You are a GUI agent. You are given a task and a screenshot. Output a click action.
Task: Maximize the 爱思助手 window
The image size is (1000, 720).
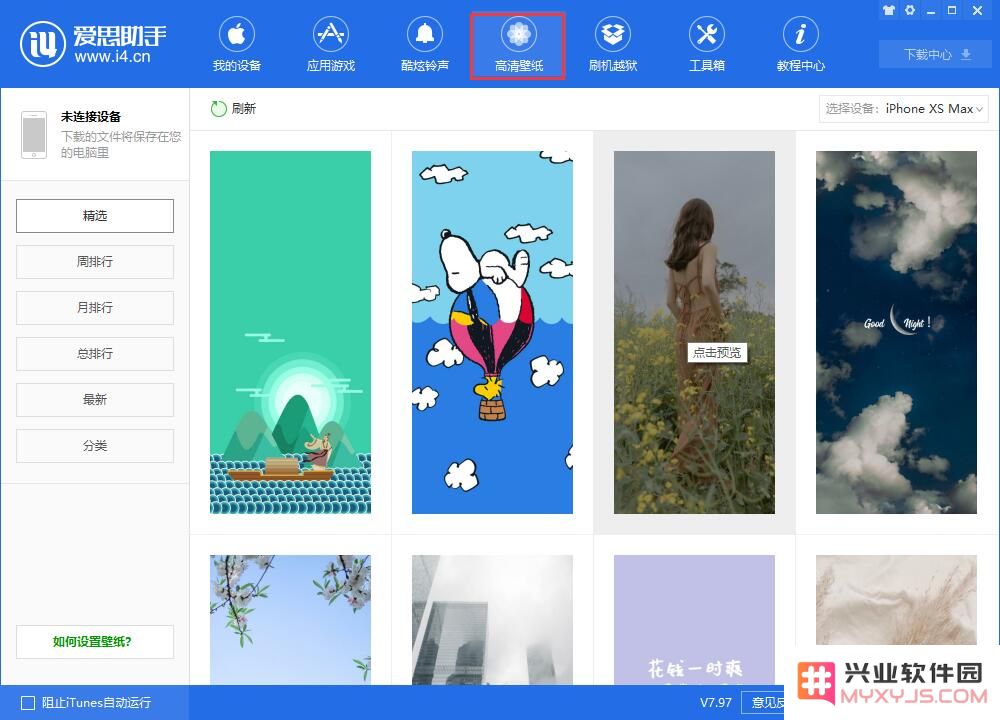coord(952,10)
